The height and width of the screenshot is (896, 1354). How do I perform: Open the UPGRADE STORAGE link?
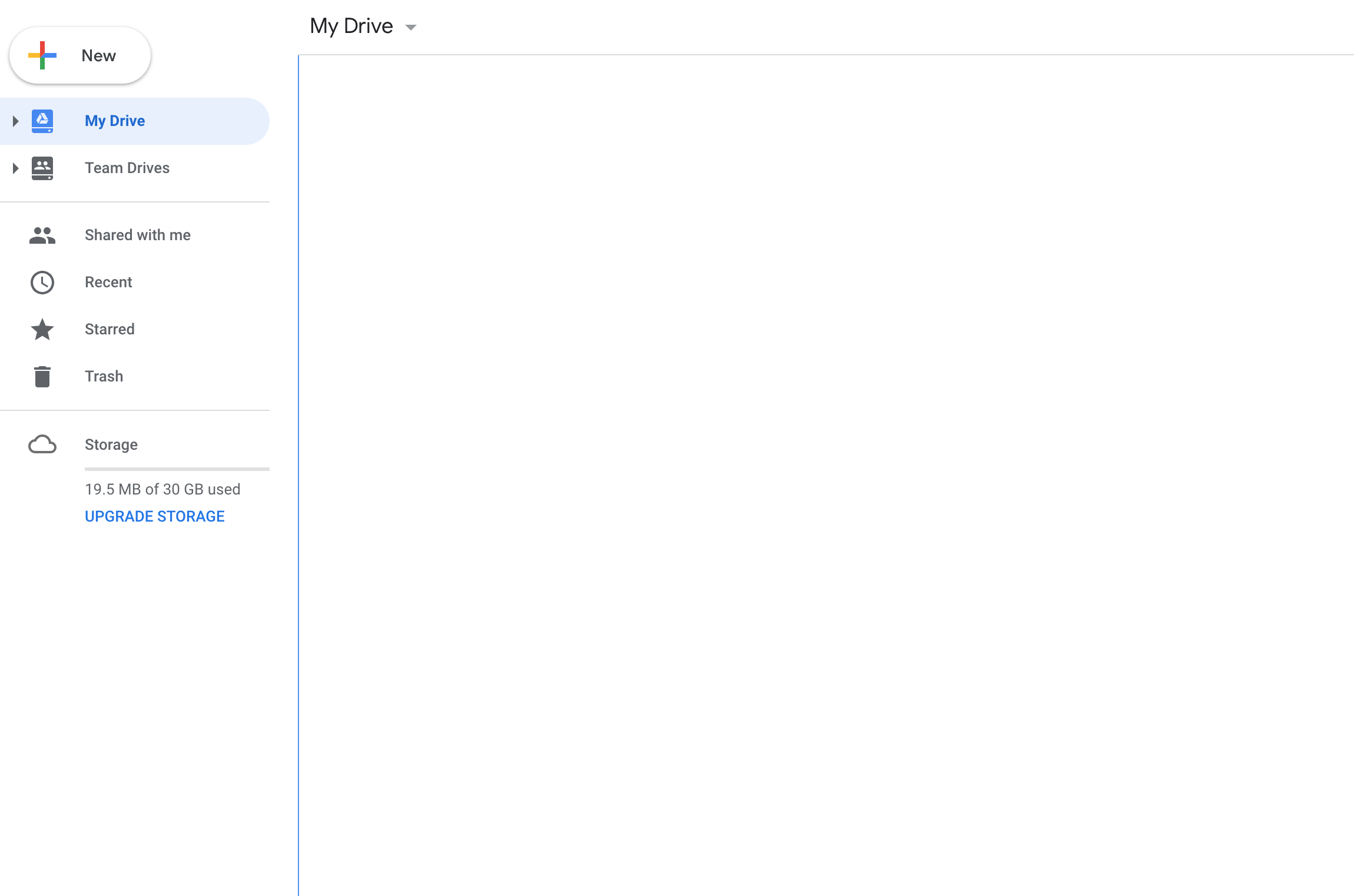tap(154, 516)
